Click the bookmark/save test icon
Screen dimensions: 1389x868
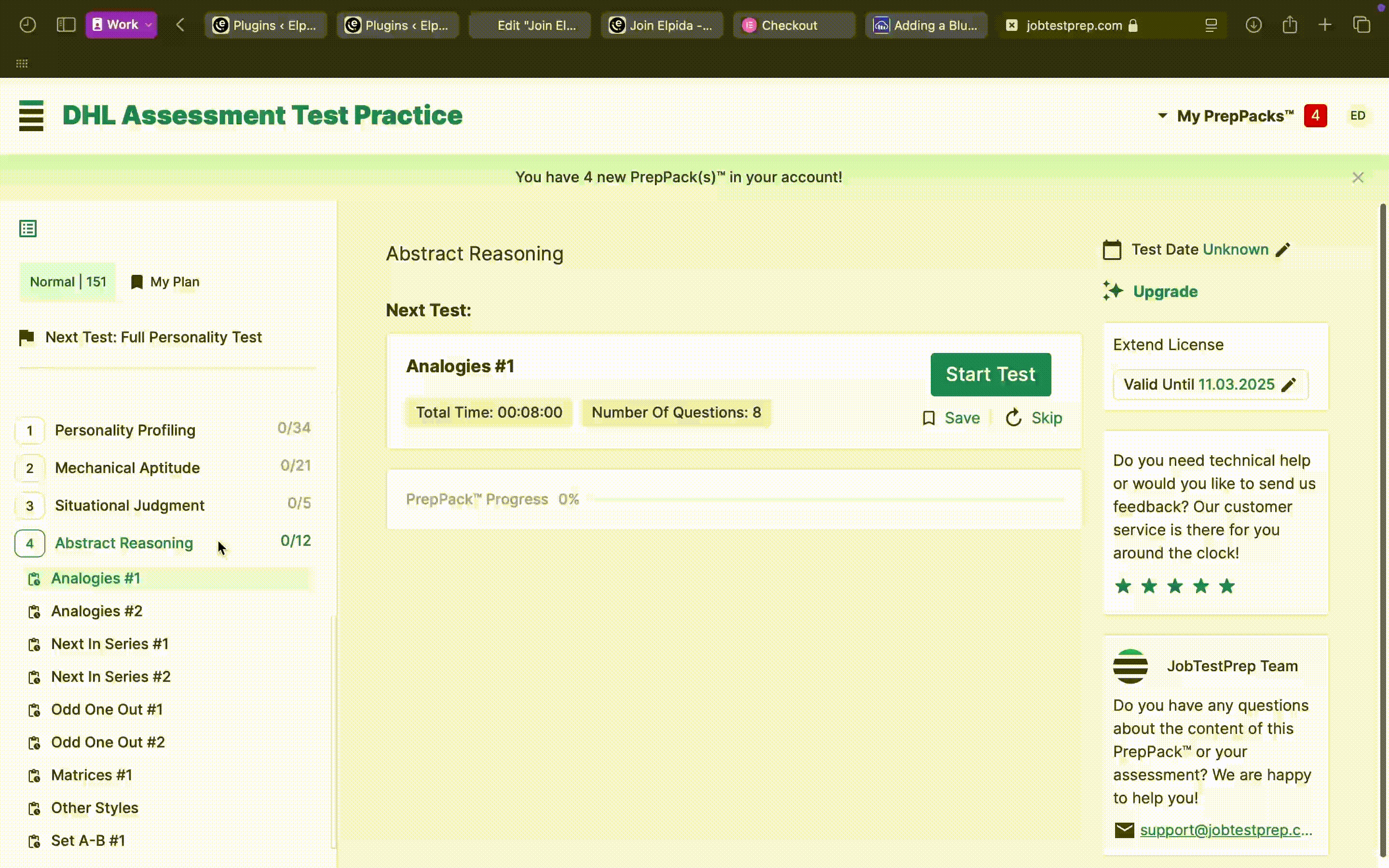pos(928,418)
